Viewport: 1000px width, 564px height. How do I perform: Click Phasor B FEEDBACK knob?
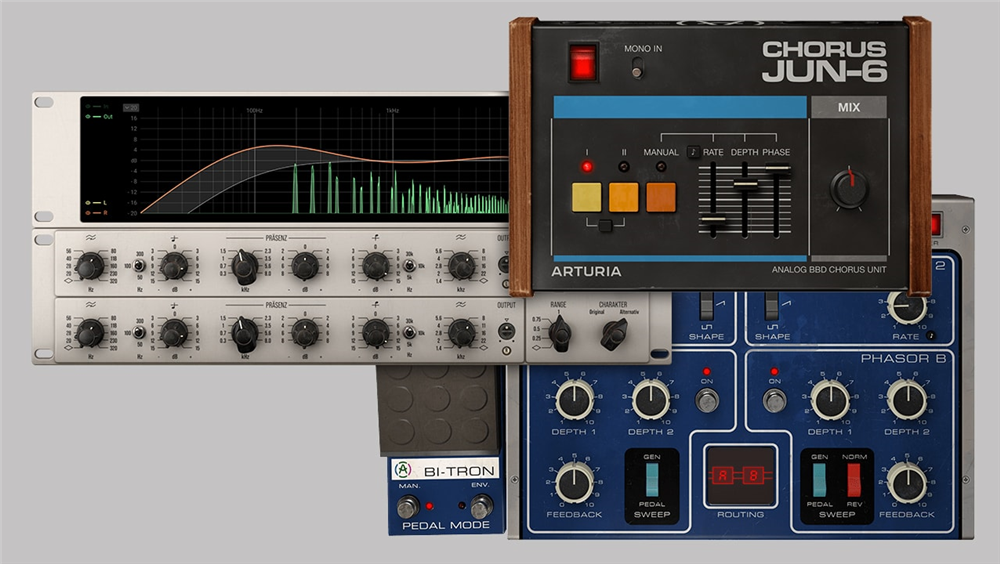point(906,482)
